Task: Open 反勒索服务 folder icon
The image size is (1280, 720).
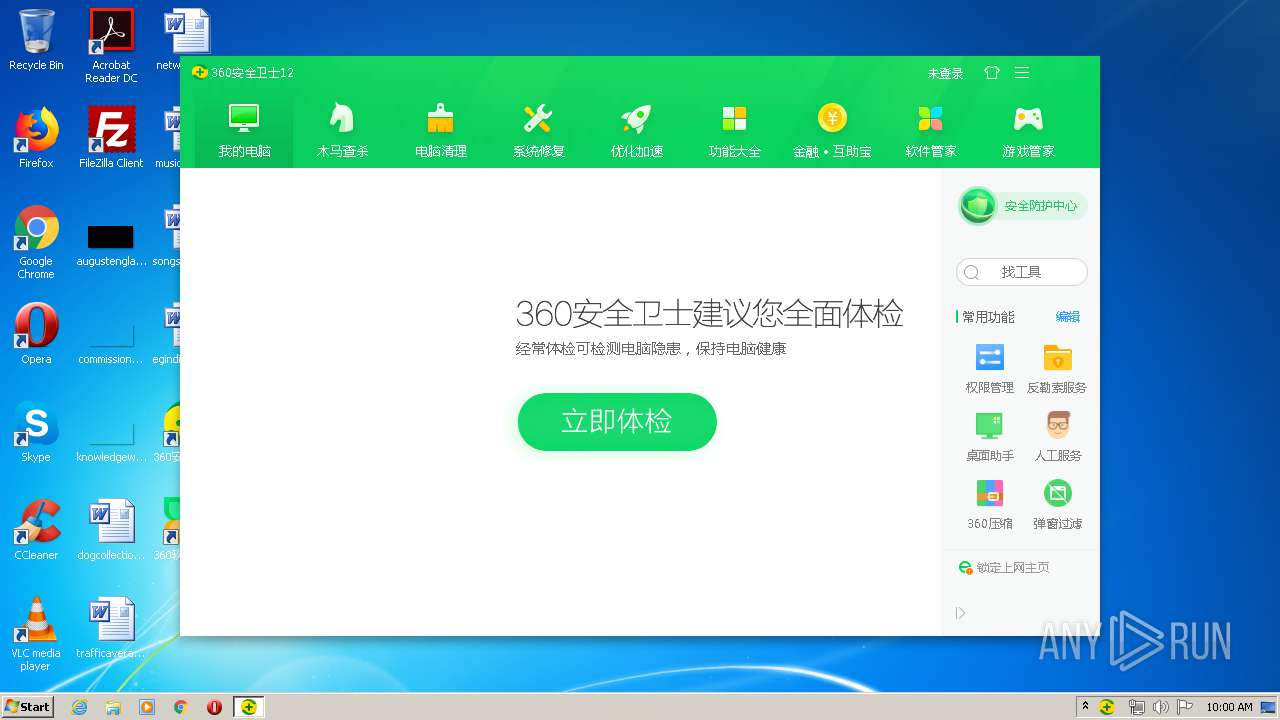Action: click(x=1057, y=368)
